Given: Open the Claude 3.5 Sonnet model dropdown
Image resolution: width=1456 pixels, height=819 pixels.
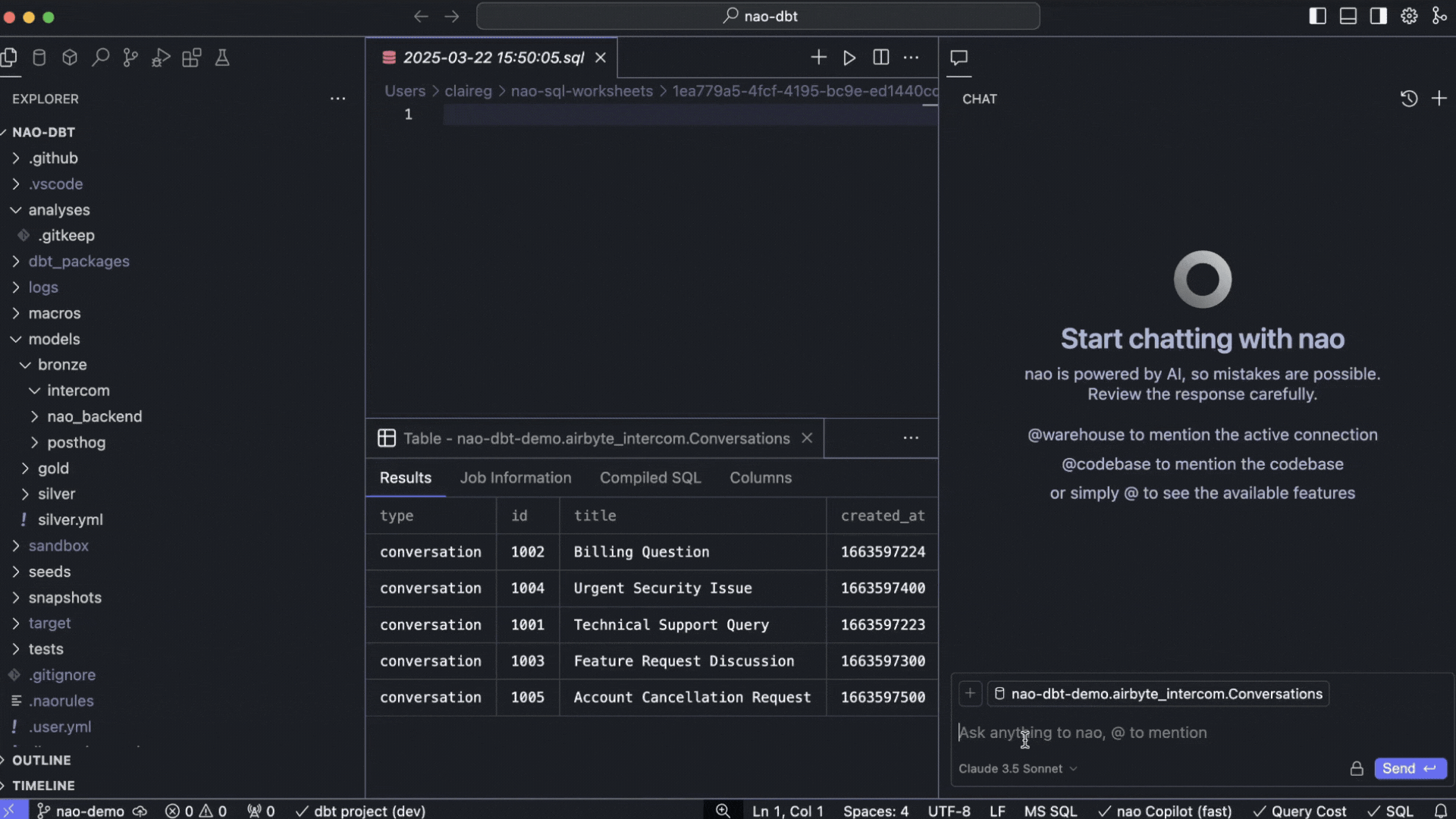Looking at the screenshot, I should pyautogui.click(x=1018, y=768).
